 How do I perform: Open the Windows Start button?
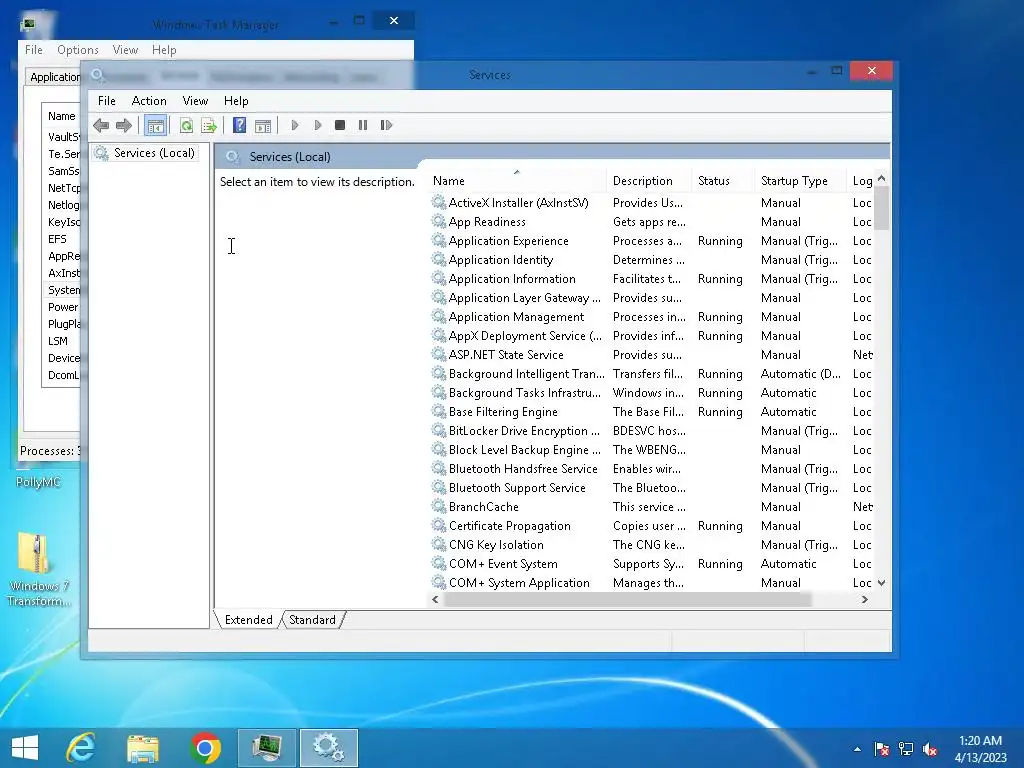(x=25, y=748)
